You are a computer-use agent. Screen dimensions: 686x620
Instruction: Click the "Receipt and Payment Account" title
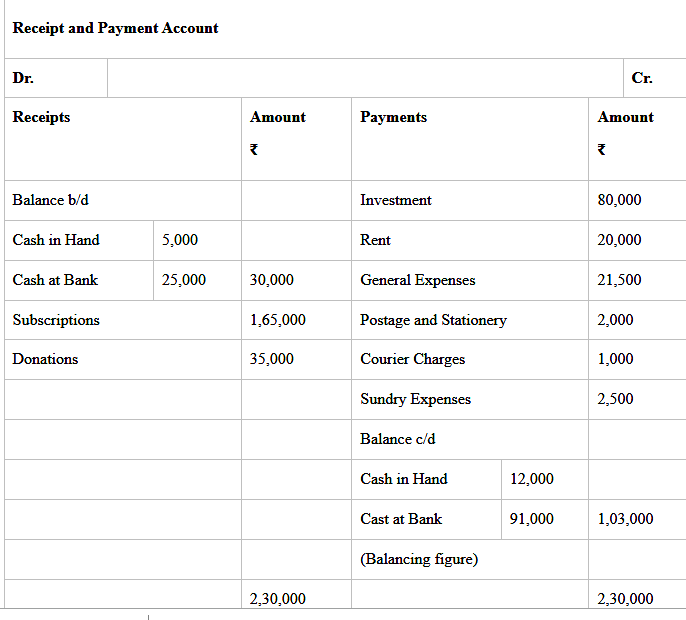tap(115, 28)
